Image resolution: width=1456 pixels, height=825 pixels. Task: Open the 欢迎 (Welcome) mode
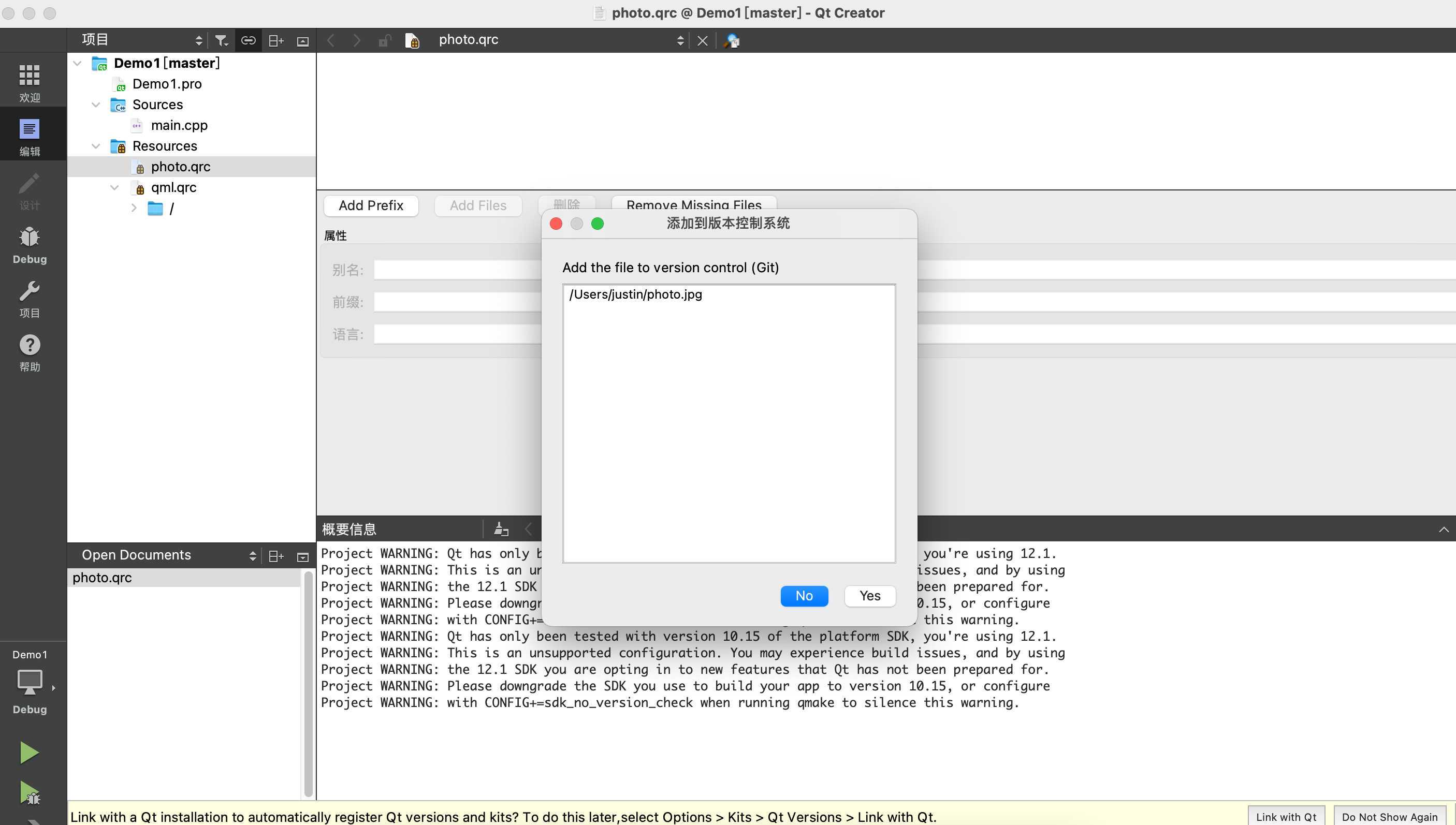coord(30,83)
